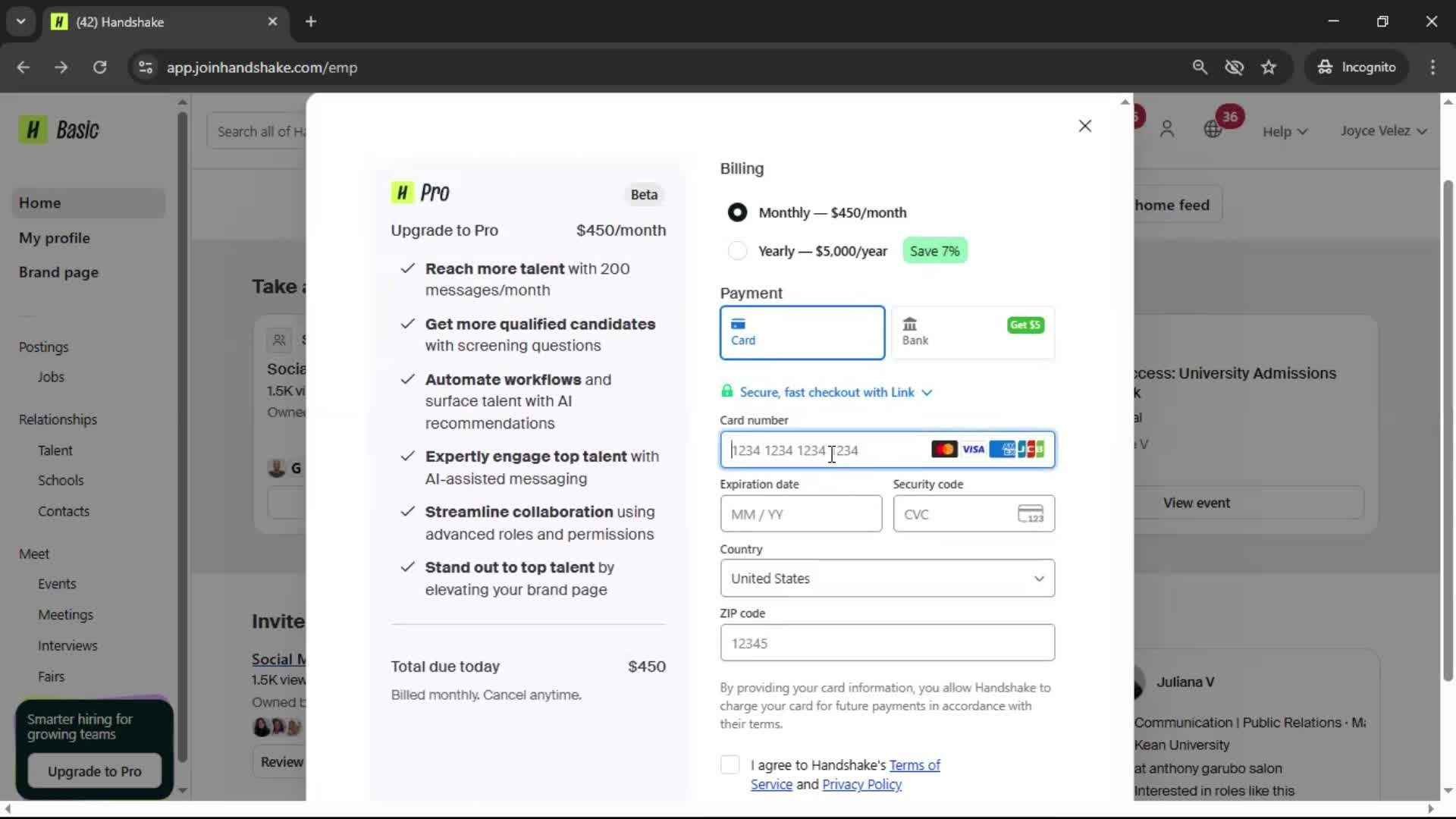
Task: Click the JCB logo in card field
Action: pos(1031,450)
